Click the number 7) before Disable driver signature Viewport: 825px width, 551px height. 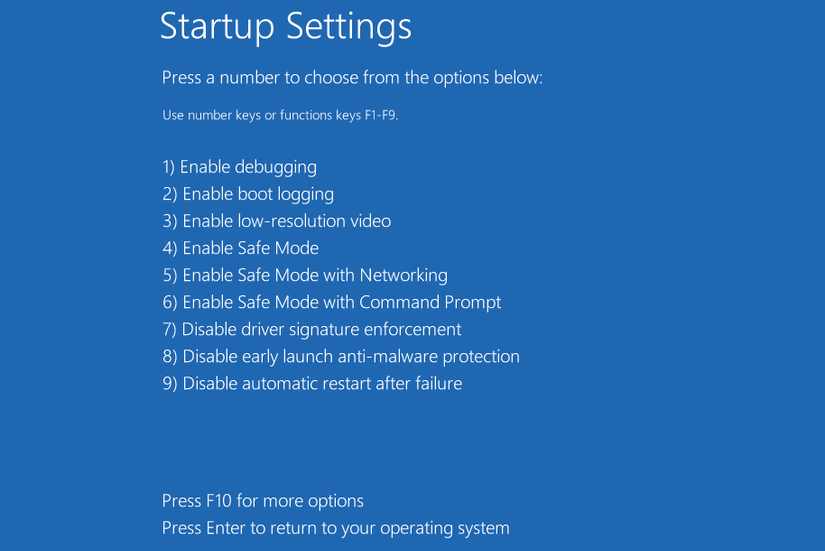[x=169, y=329]
